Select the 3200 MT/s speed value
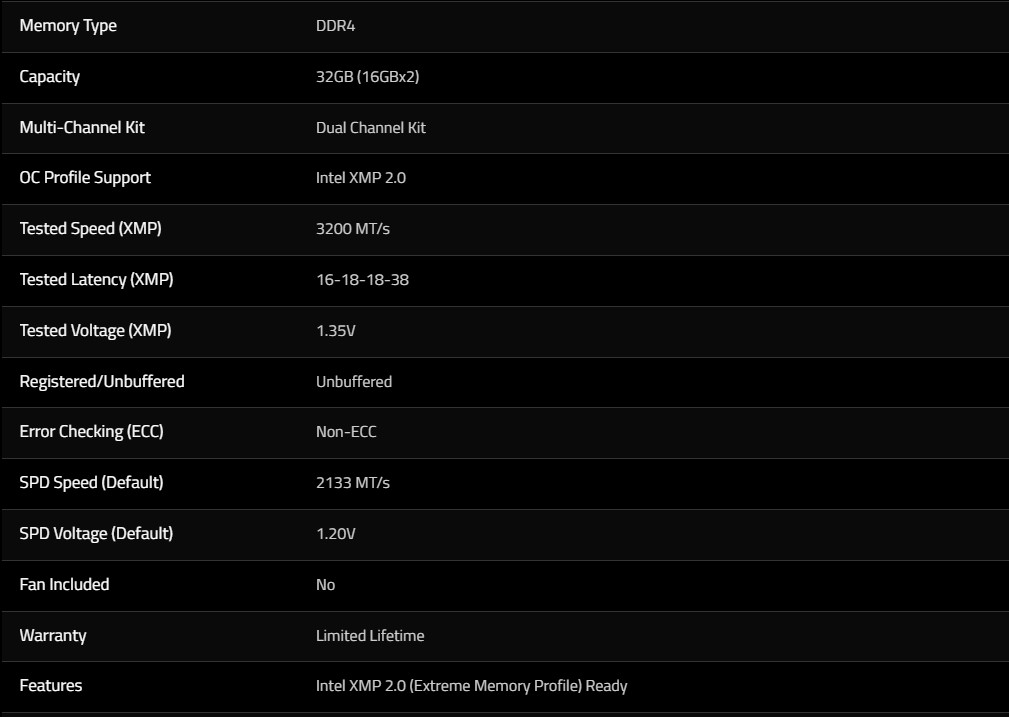 [x=352, y=229]
